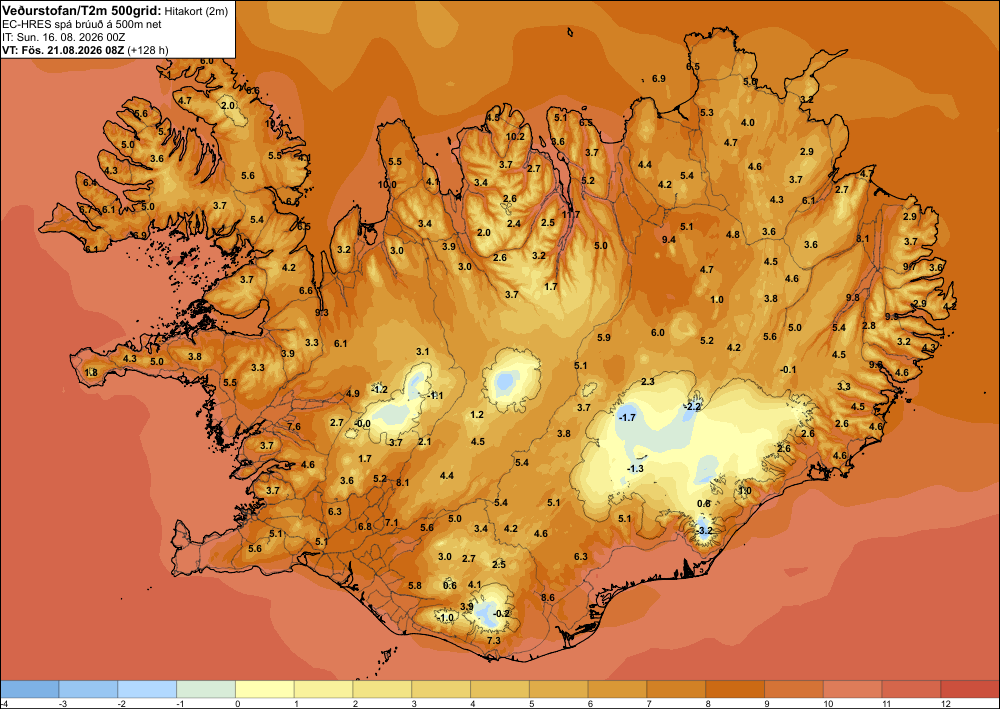
Task: Click the '(+128 h)' forecast offset text
Action: point(148,50)
